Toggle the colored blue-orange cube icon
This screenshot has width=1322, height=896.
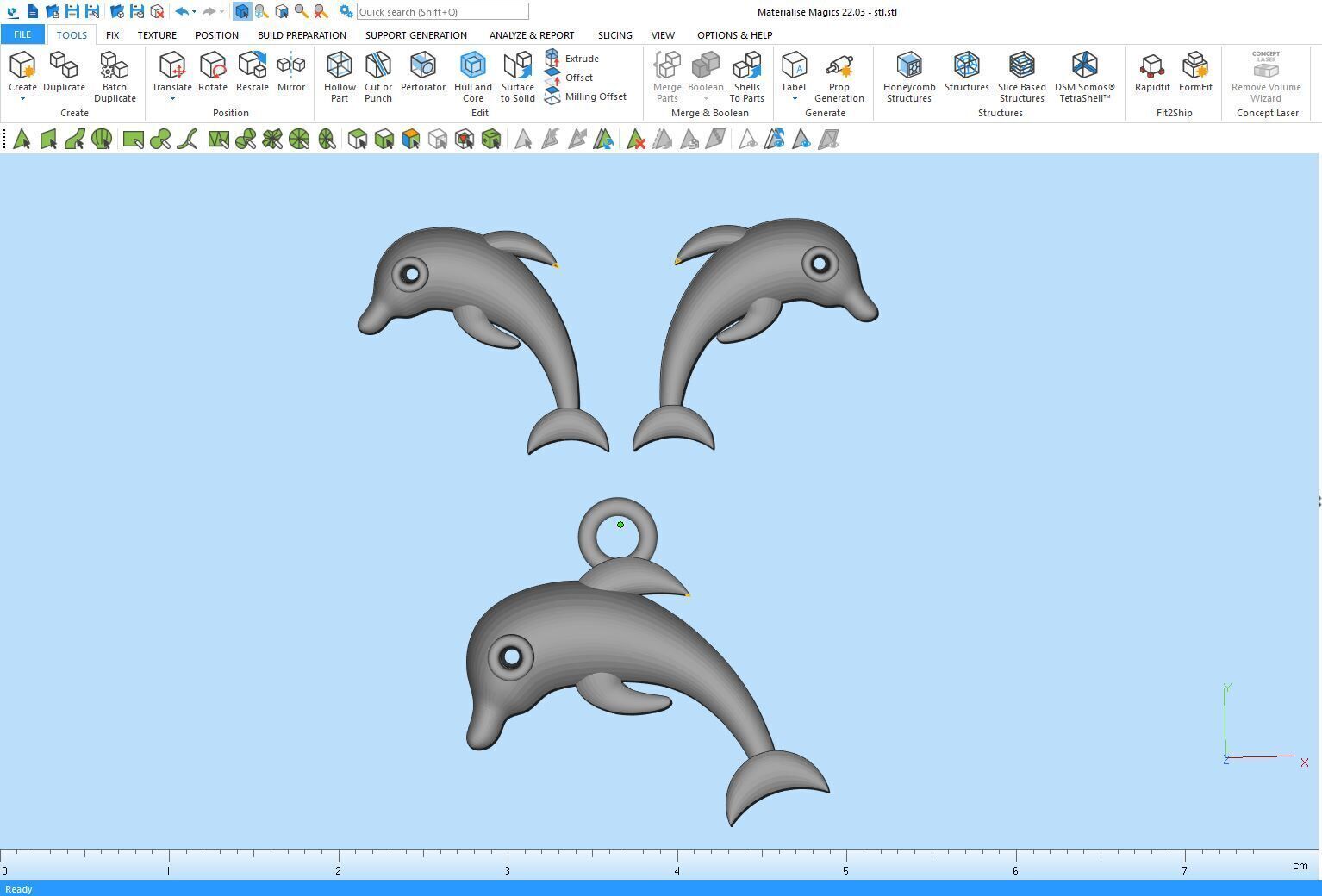[x=411, y=139]
